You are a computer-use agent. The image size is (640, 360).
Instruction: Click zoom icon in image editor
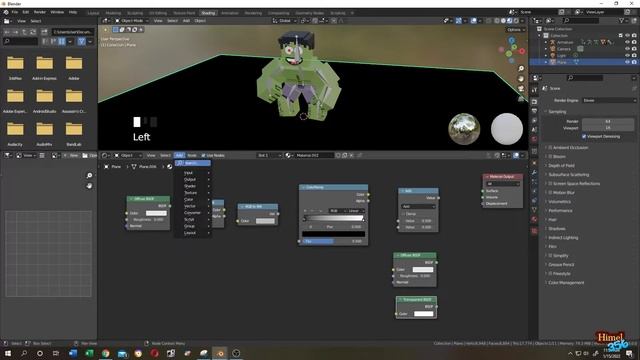click(x=89, y=176)
